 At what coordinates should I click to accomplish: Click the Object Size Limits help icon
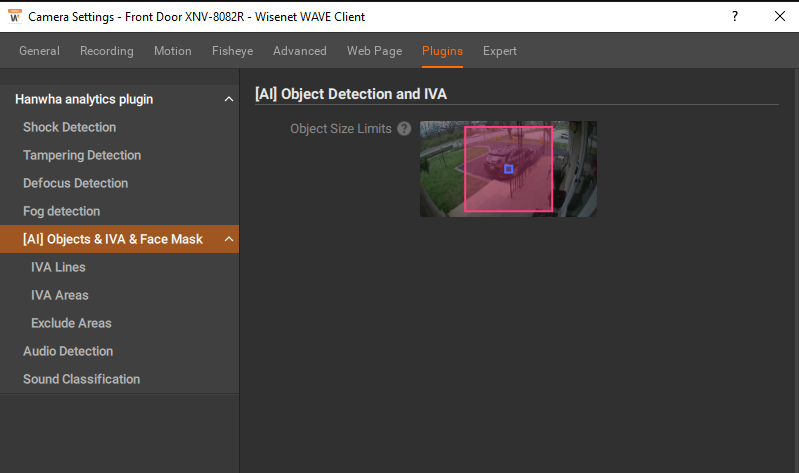404,128
